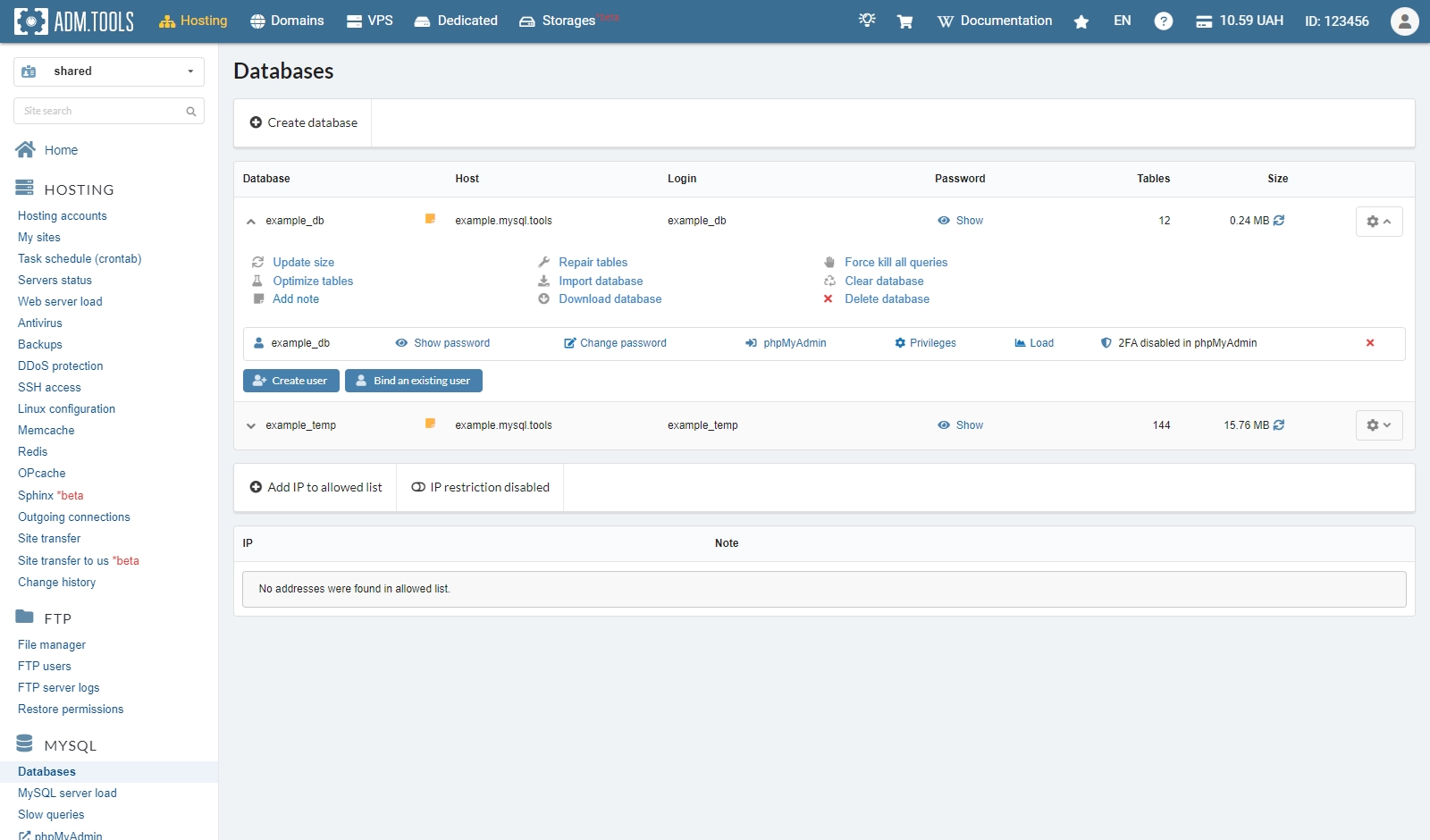Click the favorites star icon
This screenshot has height=840, width=1430.
[1081, 20]
